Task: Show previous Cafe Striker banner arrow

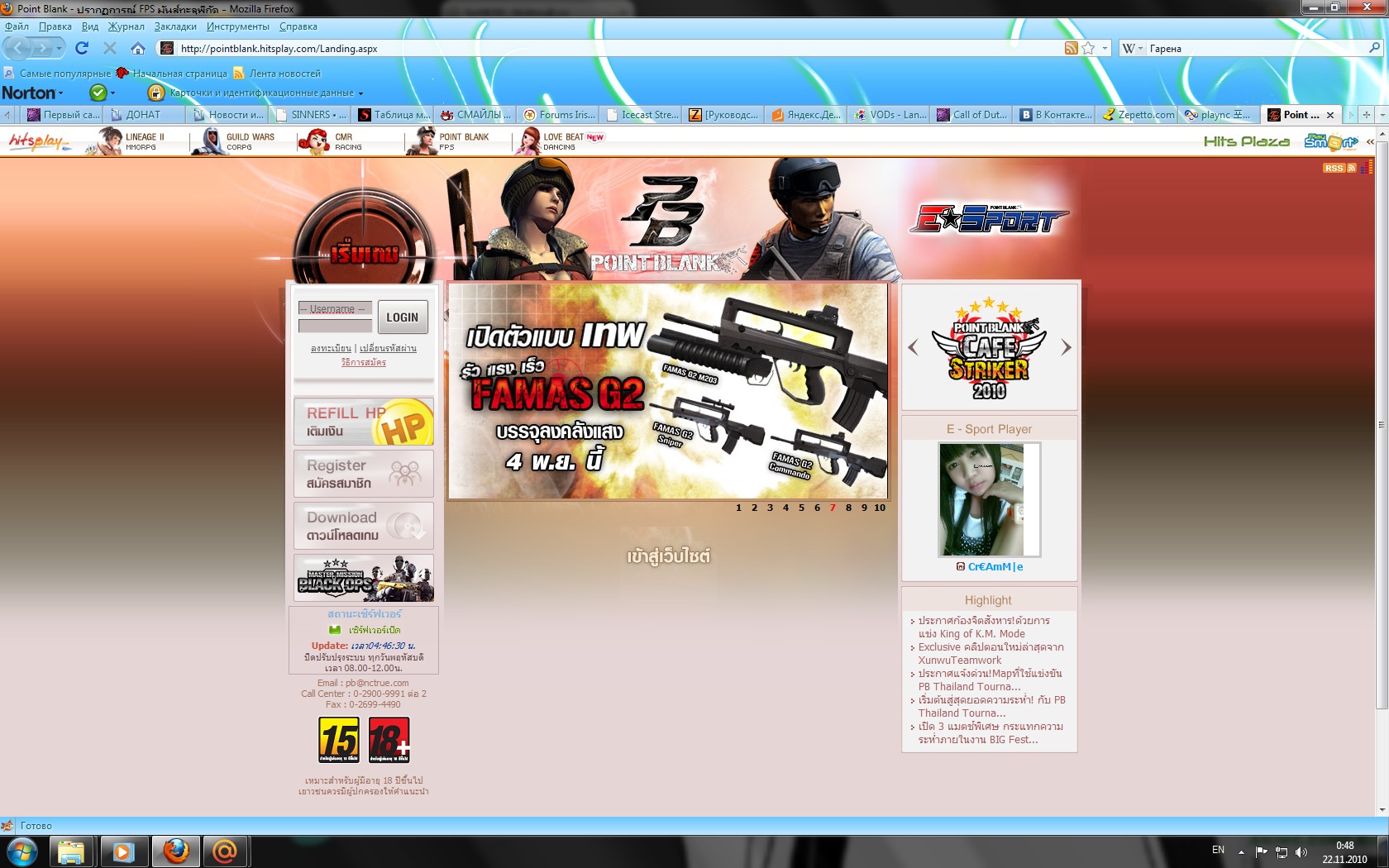Action: [x=913, y=347]
